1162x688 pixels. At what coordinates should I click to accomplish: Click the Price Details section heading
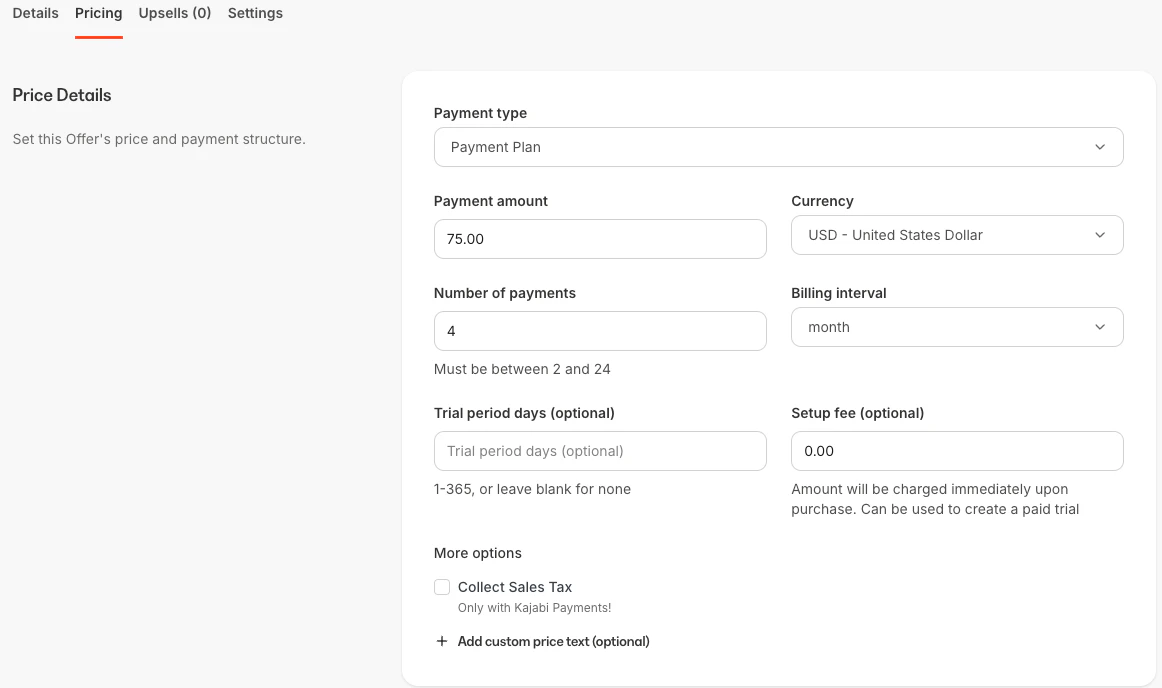(62, 95)
